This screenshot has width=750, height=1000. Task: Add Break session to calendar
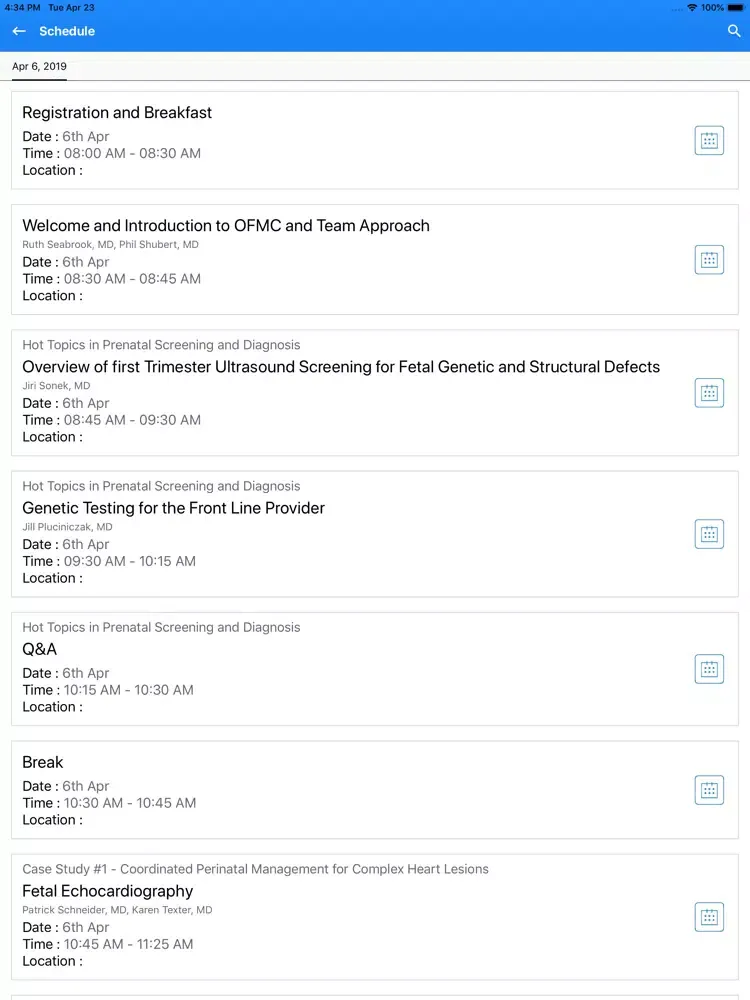click(x=709, y=790)
